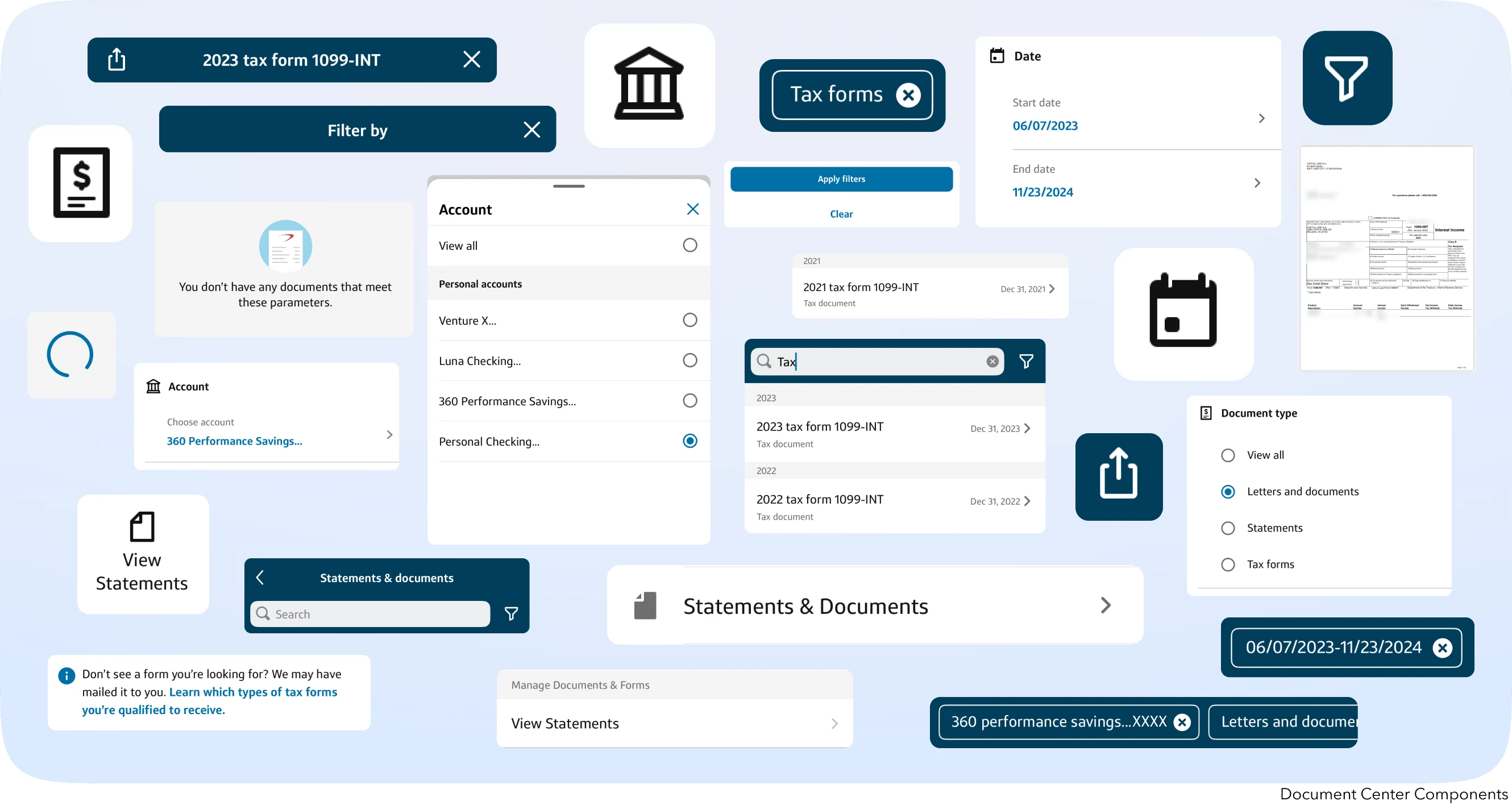This screenshot has width=1512, height=805.
Task: Click the large share icon tile
Action: pos(1118,476)
